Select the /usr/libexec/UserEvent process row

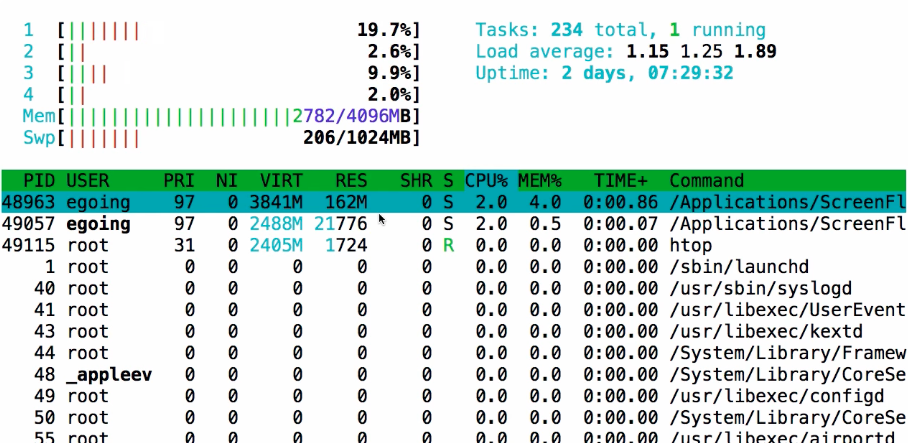(x=454, y=310)
